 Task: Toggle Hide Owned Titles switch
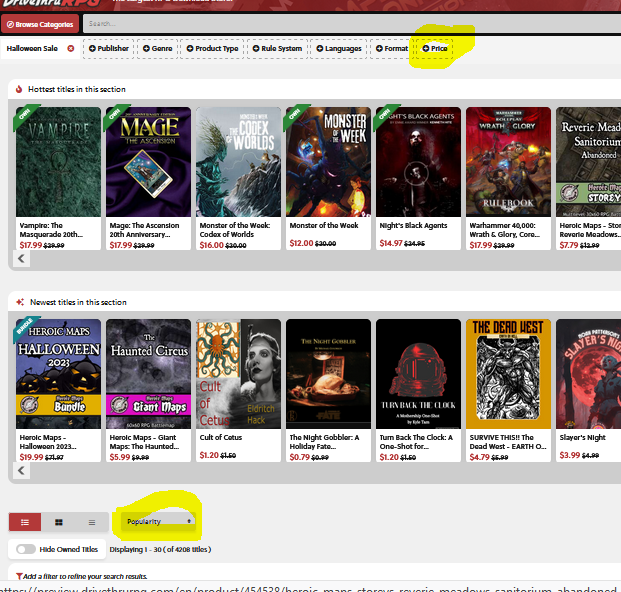(x=26, y=549)
